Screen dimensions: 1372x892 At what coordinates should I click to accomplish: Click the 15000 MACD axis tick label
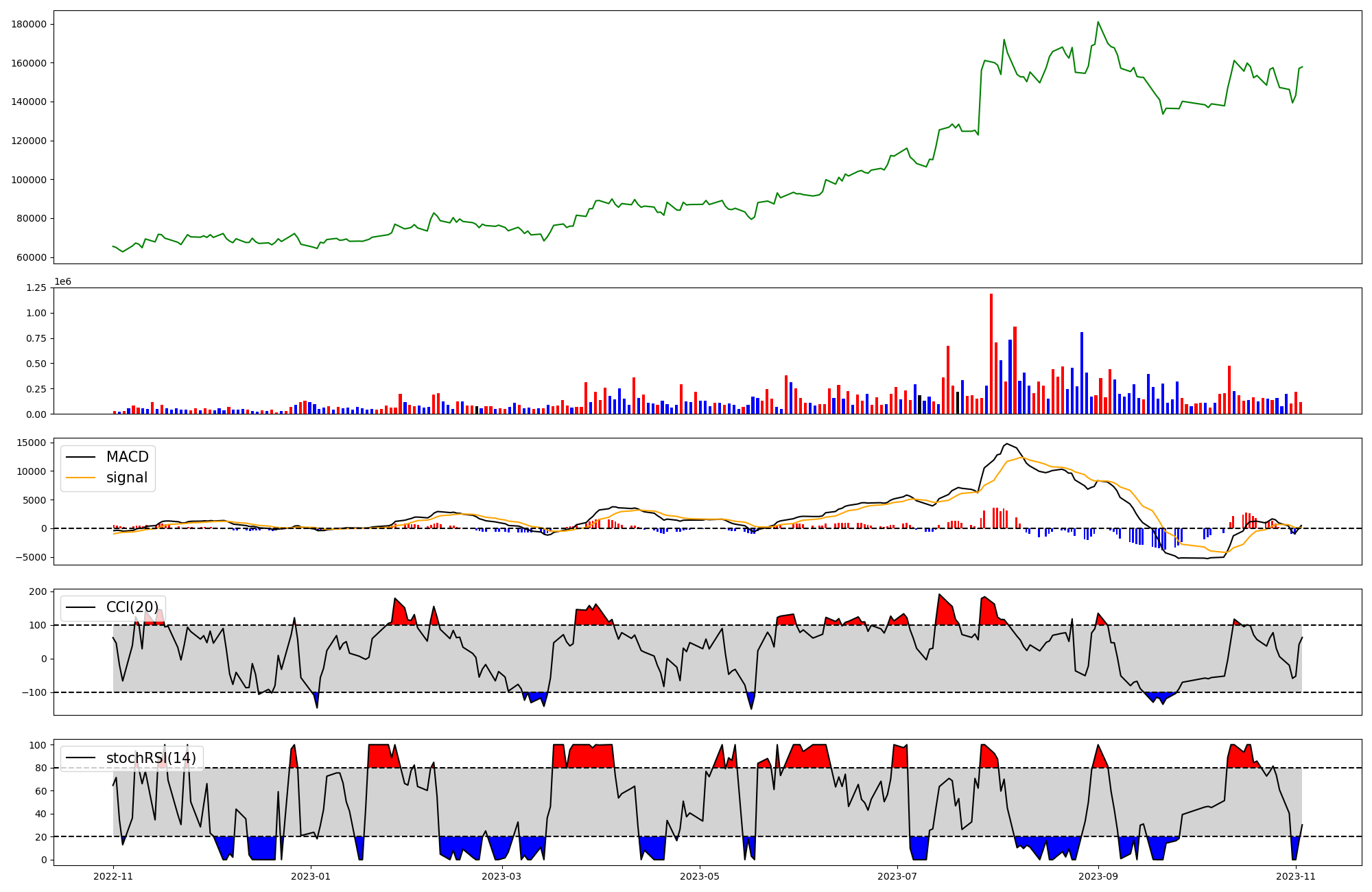click(32, 443)
